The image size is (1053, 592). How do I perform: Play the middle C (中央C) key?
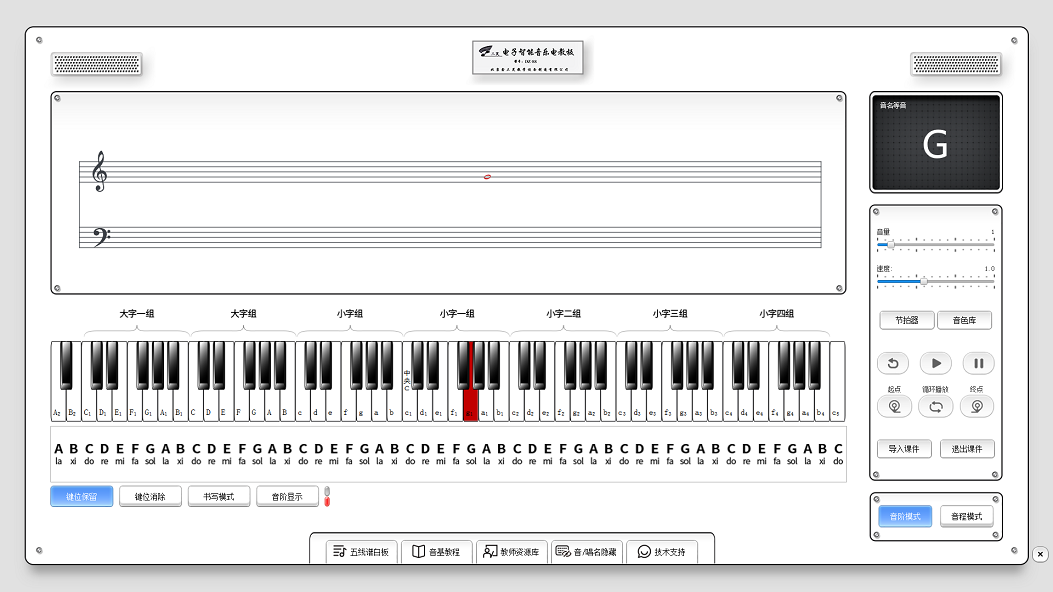[408, 403]
